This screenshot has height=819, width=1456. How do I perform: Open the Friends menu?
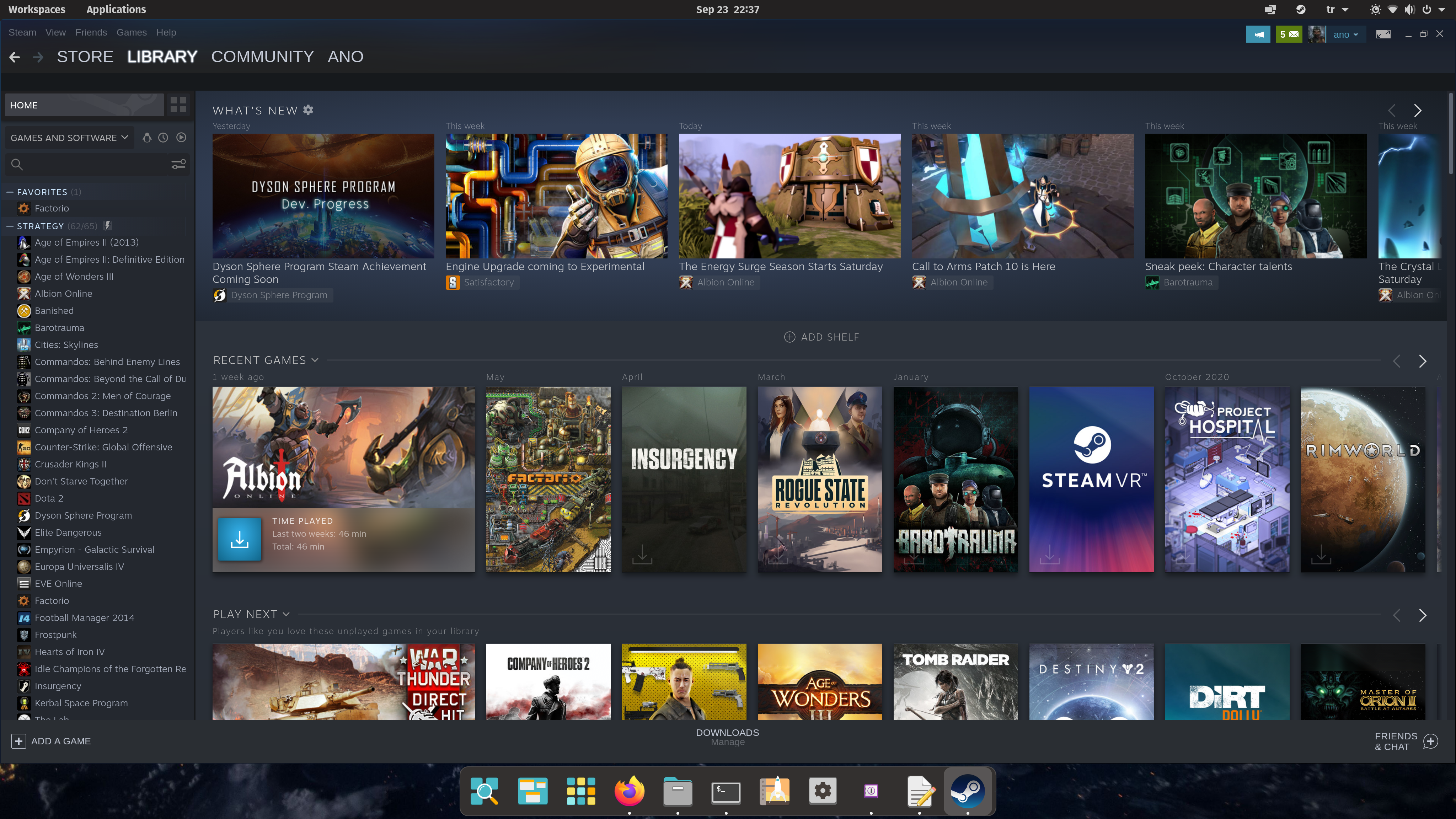91,32
